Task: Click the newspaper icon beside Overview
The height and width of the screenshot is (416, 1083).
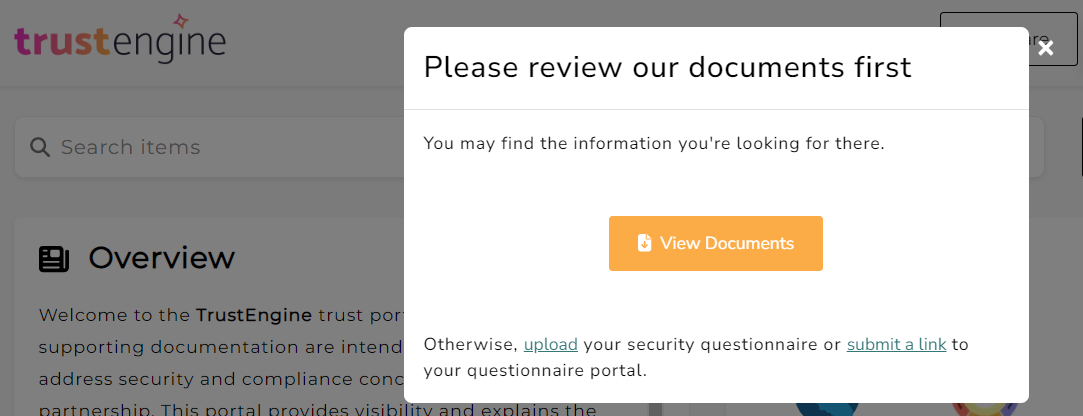Action: [x=54, y=259]
